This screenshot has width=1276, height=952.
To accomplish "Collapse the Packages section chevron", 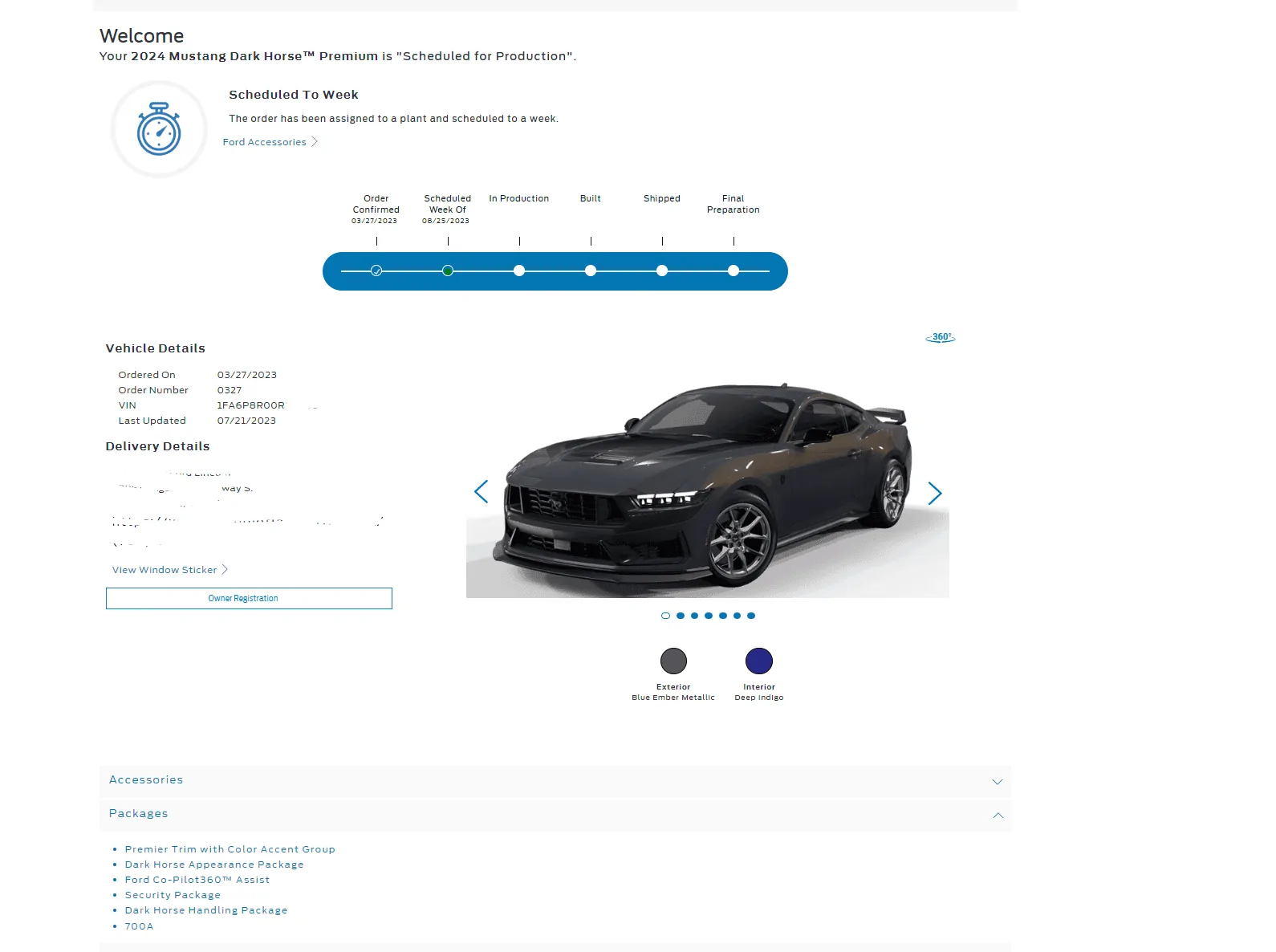I will coord(998,816).
